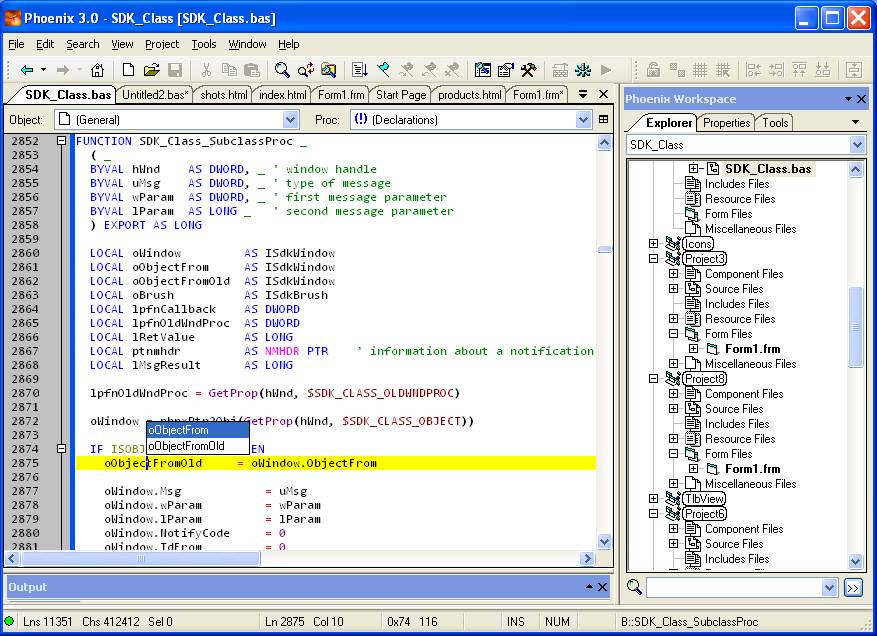Click the snap-to-grid icon with arrow
877x636 pixels.
pyautogui.click(x=723, y=70)
